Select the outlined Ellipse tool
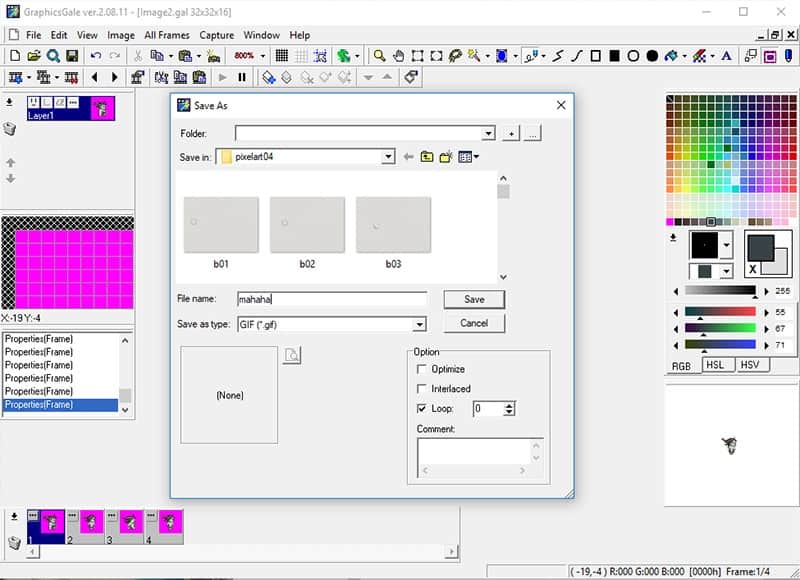Image resolution: width=800 pixels, height=580 pixels. click(633, 56)
